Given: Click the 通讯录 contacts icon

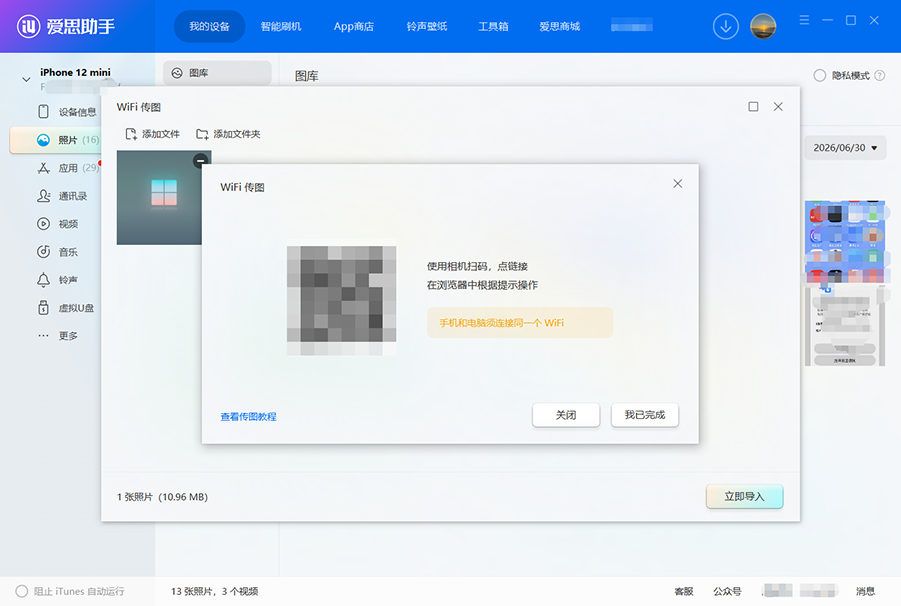Looking at the screenshot, I should pos(43,196).
